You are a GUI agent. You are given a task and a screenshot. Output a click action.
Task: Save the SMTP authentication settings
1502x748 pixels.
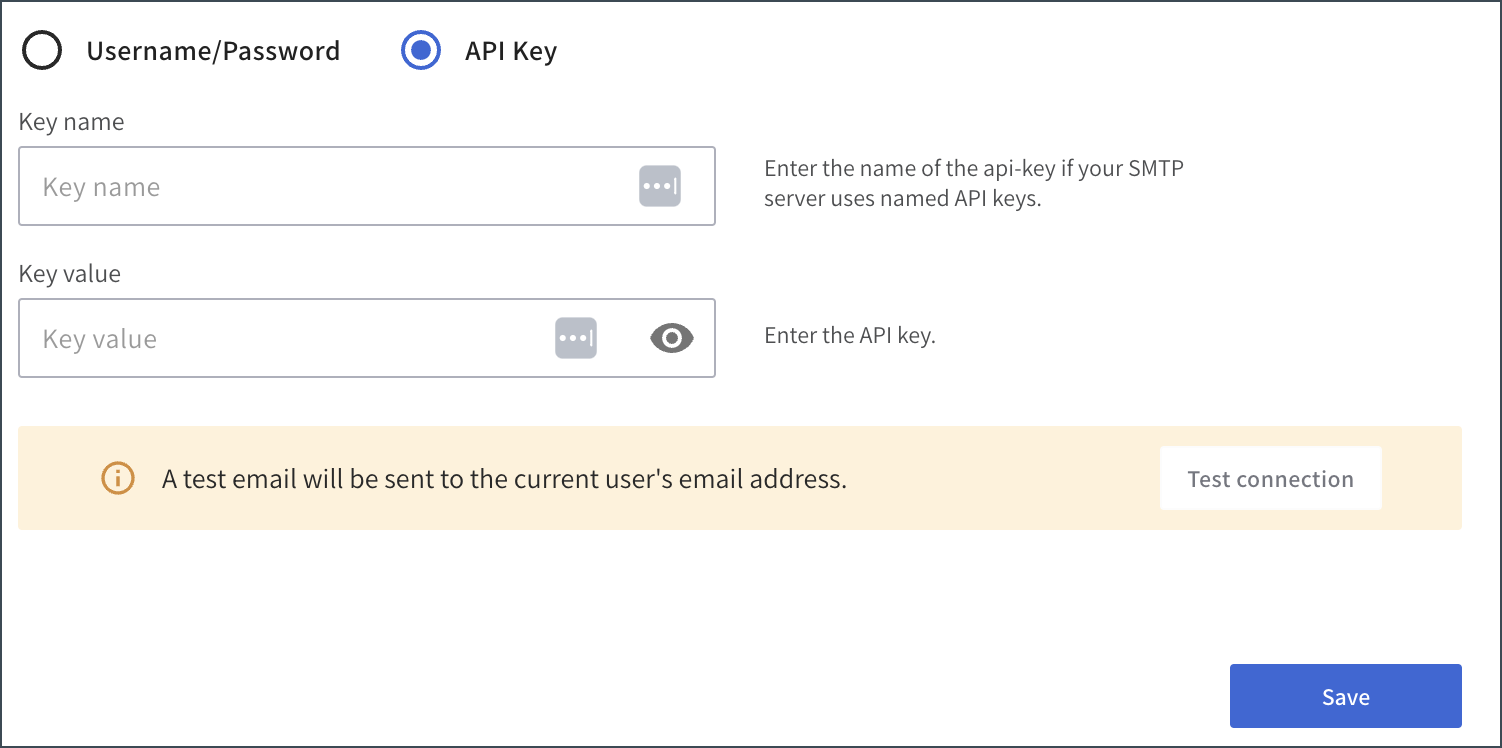tap(1345, 696)
